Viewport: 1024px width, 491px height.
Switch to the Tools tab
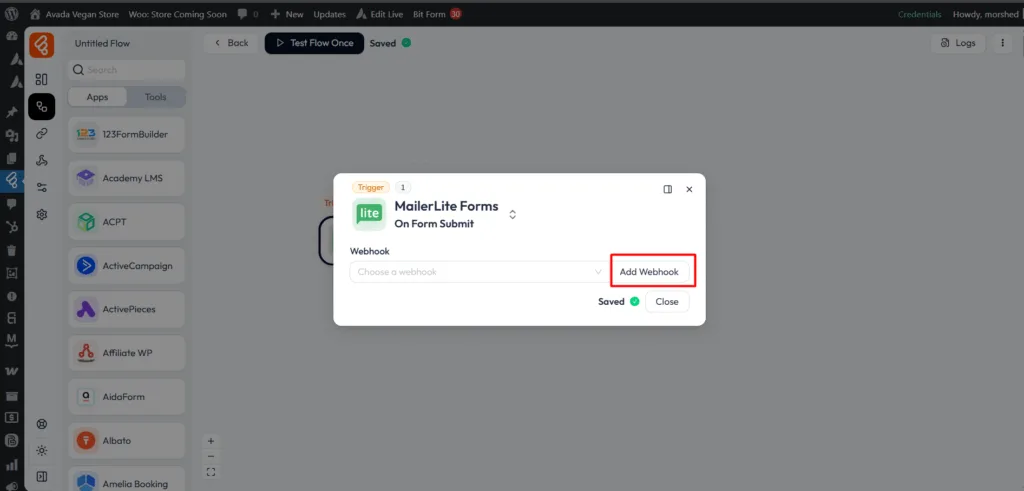coord(155,97)
